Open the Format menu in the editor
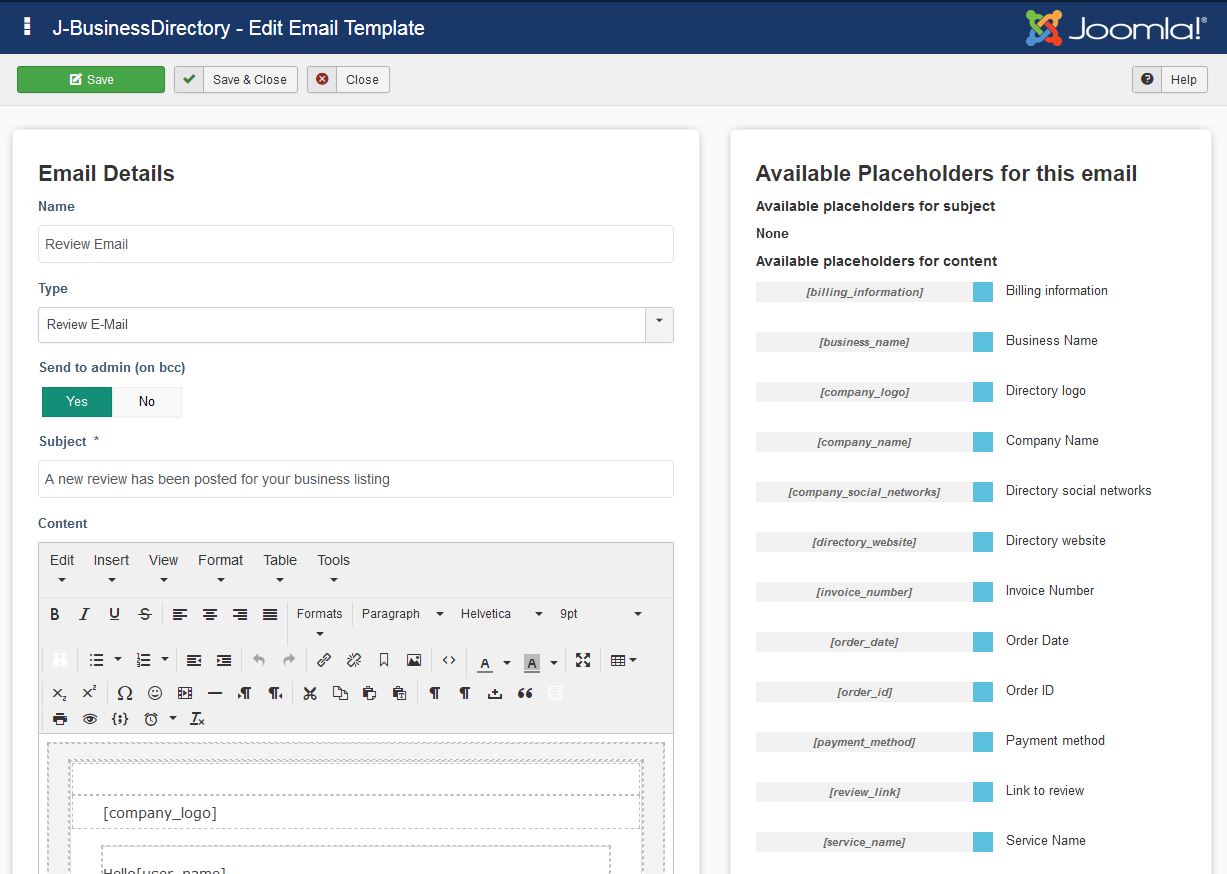The image size is (1227, 874). [x=220, y=569]
